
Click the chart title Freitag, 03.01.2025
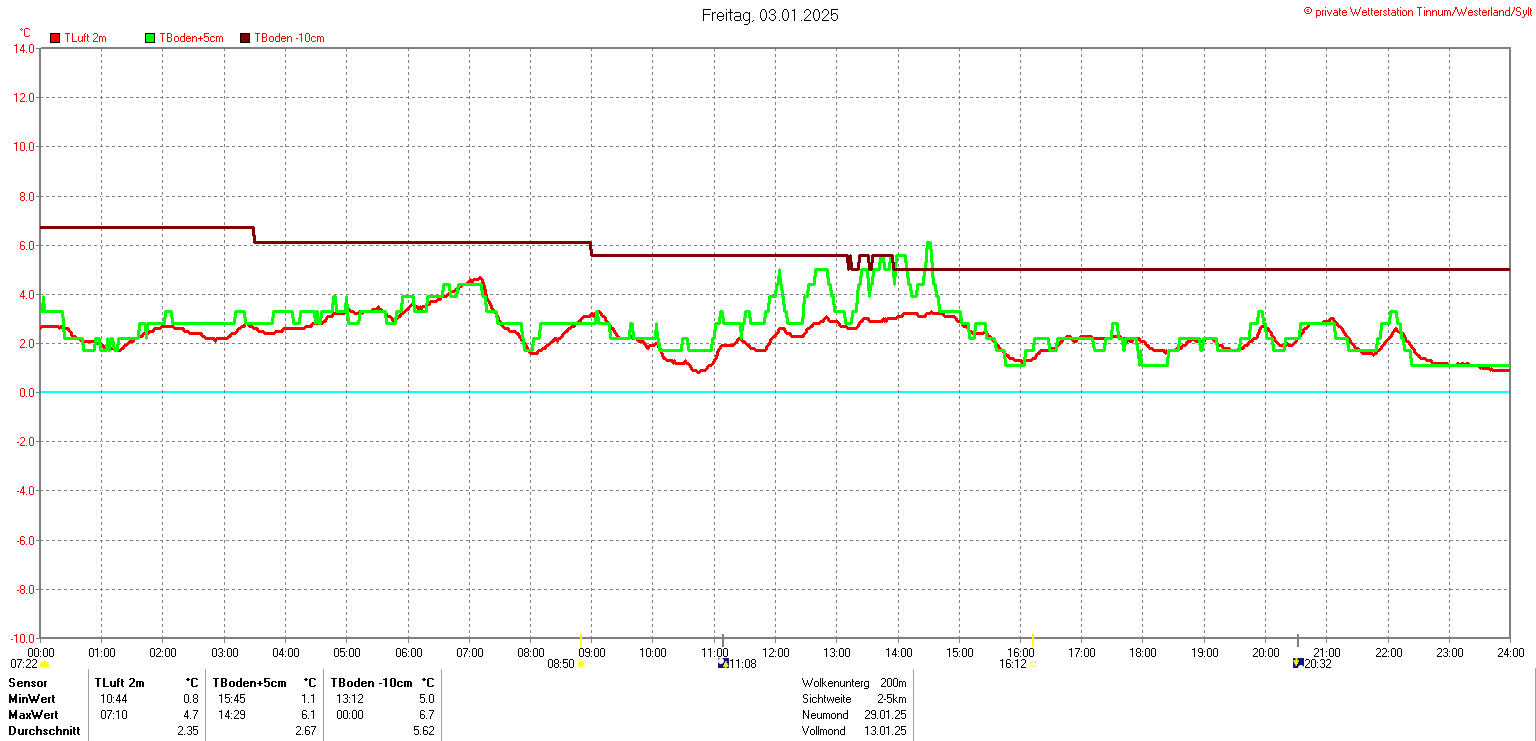(x=769, y=15)
